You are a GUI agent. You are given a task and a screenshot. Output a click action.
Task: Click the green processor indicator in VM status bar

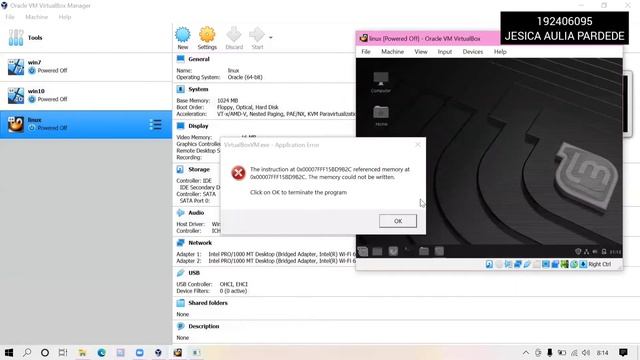[x=564, y=264]
